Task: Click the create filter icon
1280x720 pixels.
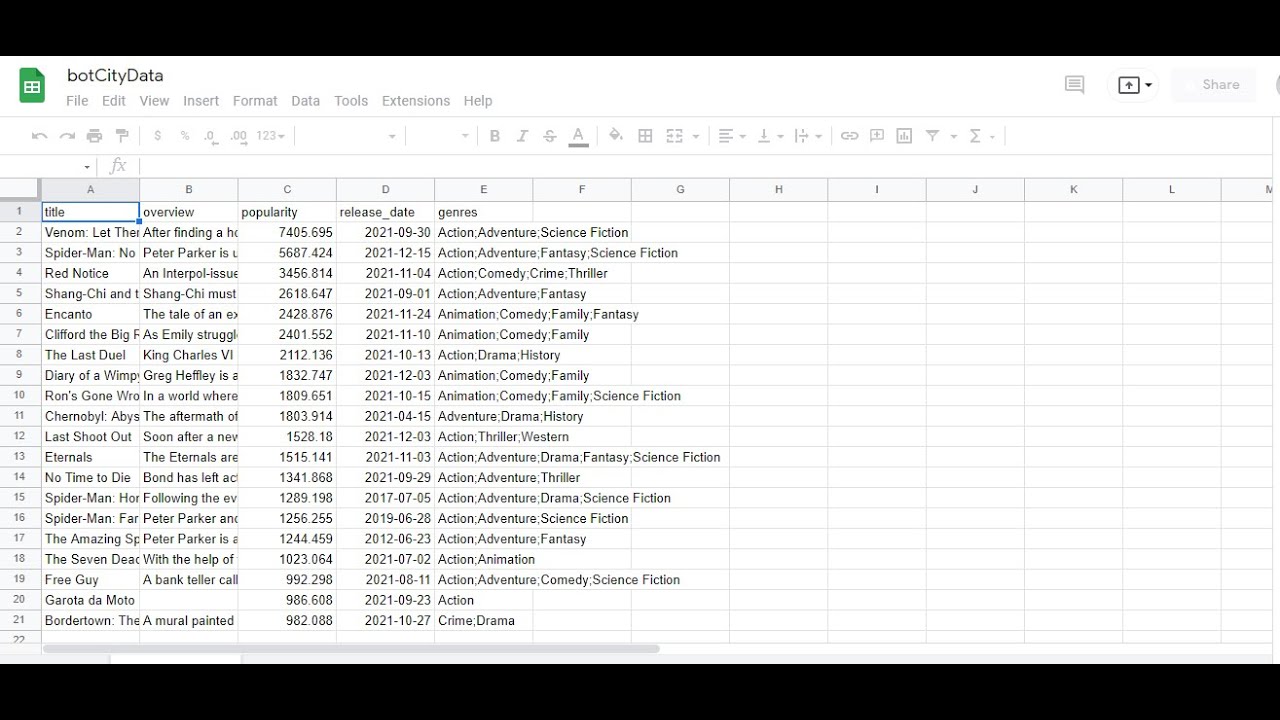Action: pyautogui.click(x=932, y=136)
